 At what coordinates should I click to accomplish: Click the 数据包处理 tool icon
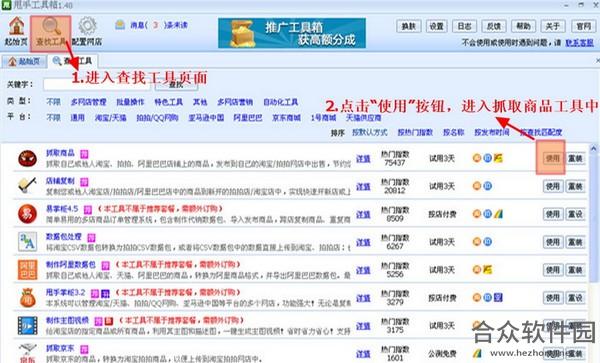click(27, 242)
